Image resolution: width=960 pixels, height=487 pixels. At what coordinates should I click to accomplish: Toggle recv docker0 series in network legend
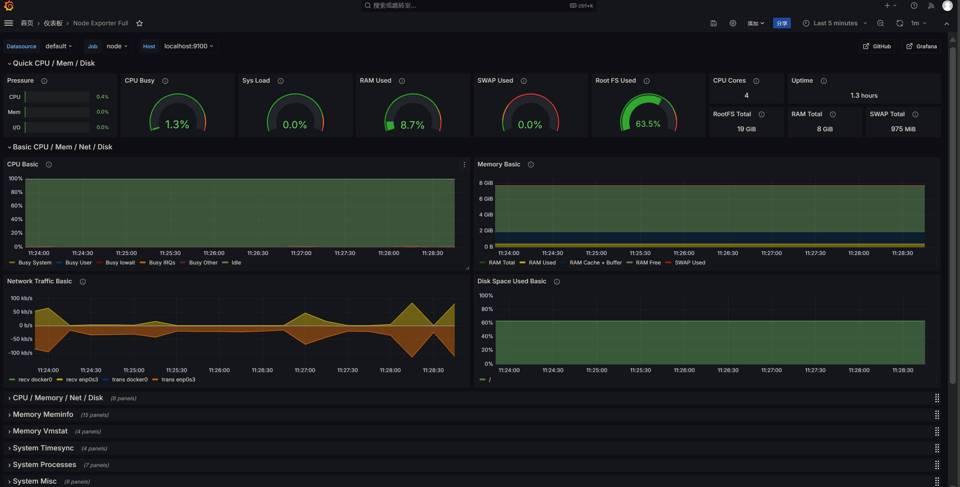tap(33, 380)
